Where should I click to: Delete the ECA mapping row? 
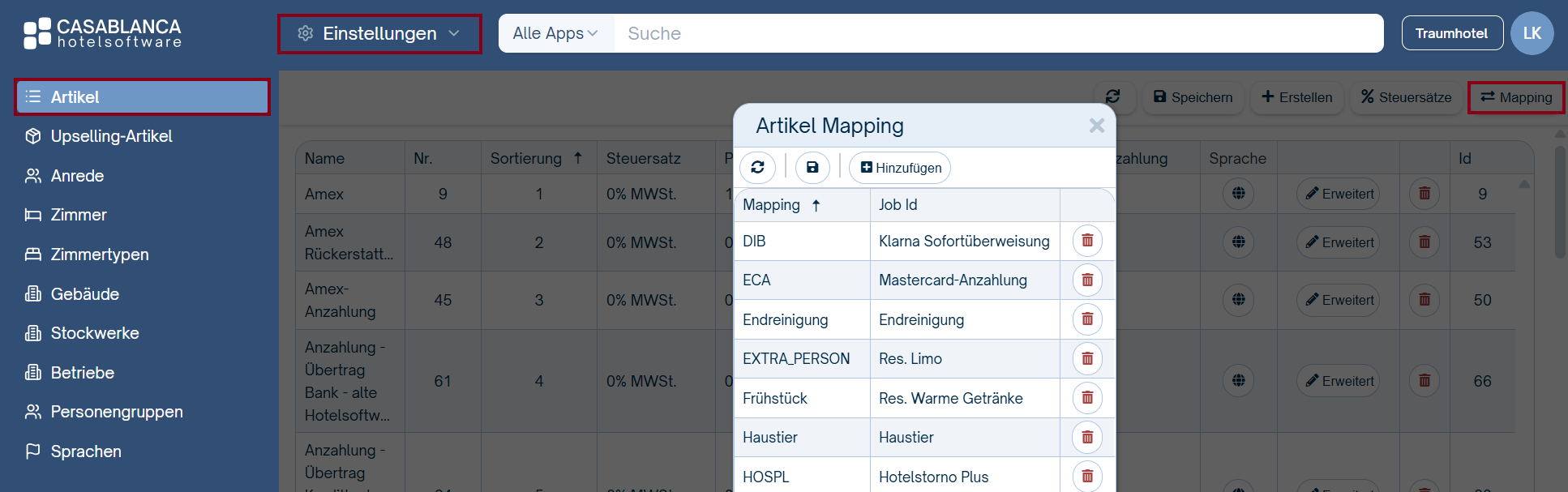(x=1087, y=280)
